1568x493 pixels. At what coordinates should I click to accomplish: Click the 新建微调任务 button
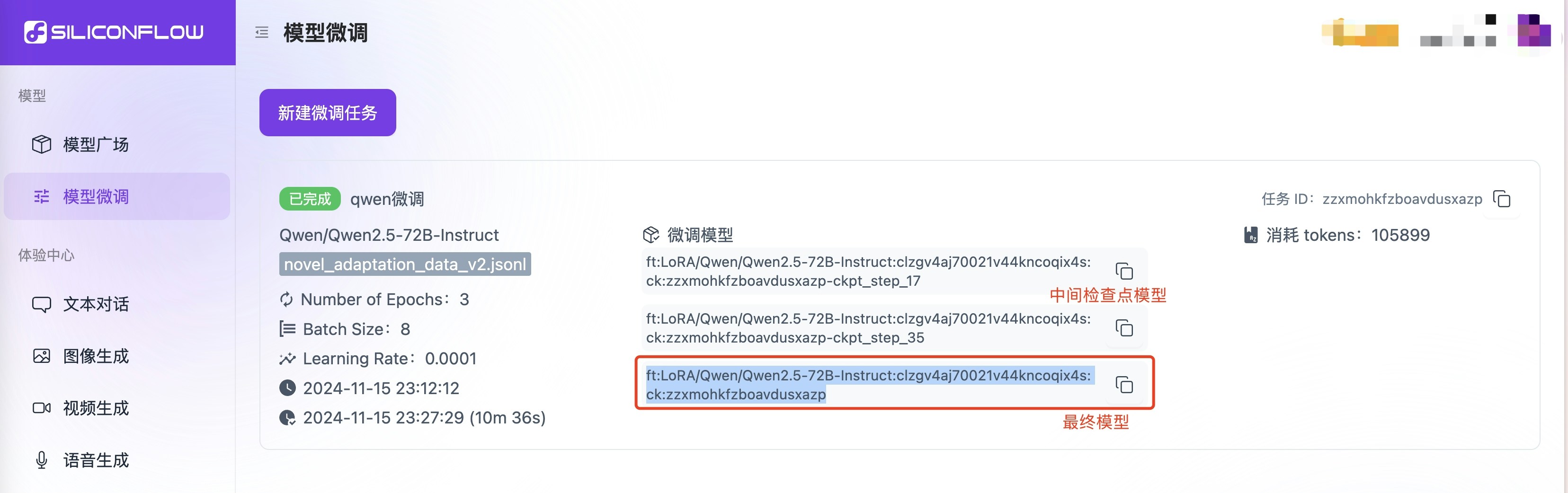[328, 113]
